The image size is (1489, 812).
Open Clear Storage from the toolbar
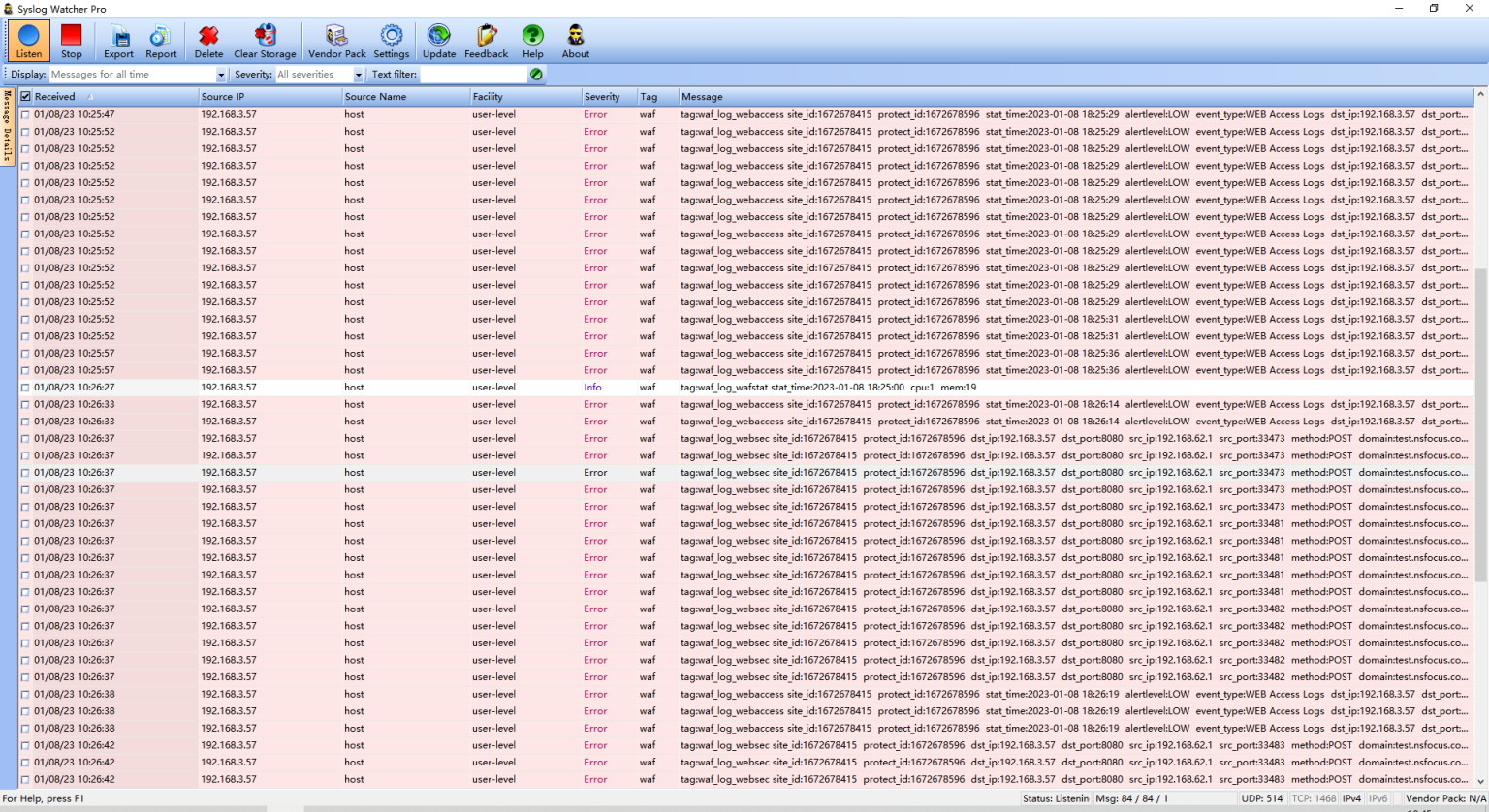265,41
